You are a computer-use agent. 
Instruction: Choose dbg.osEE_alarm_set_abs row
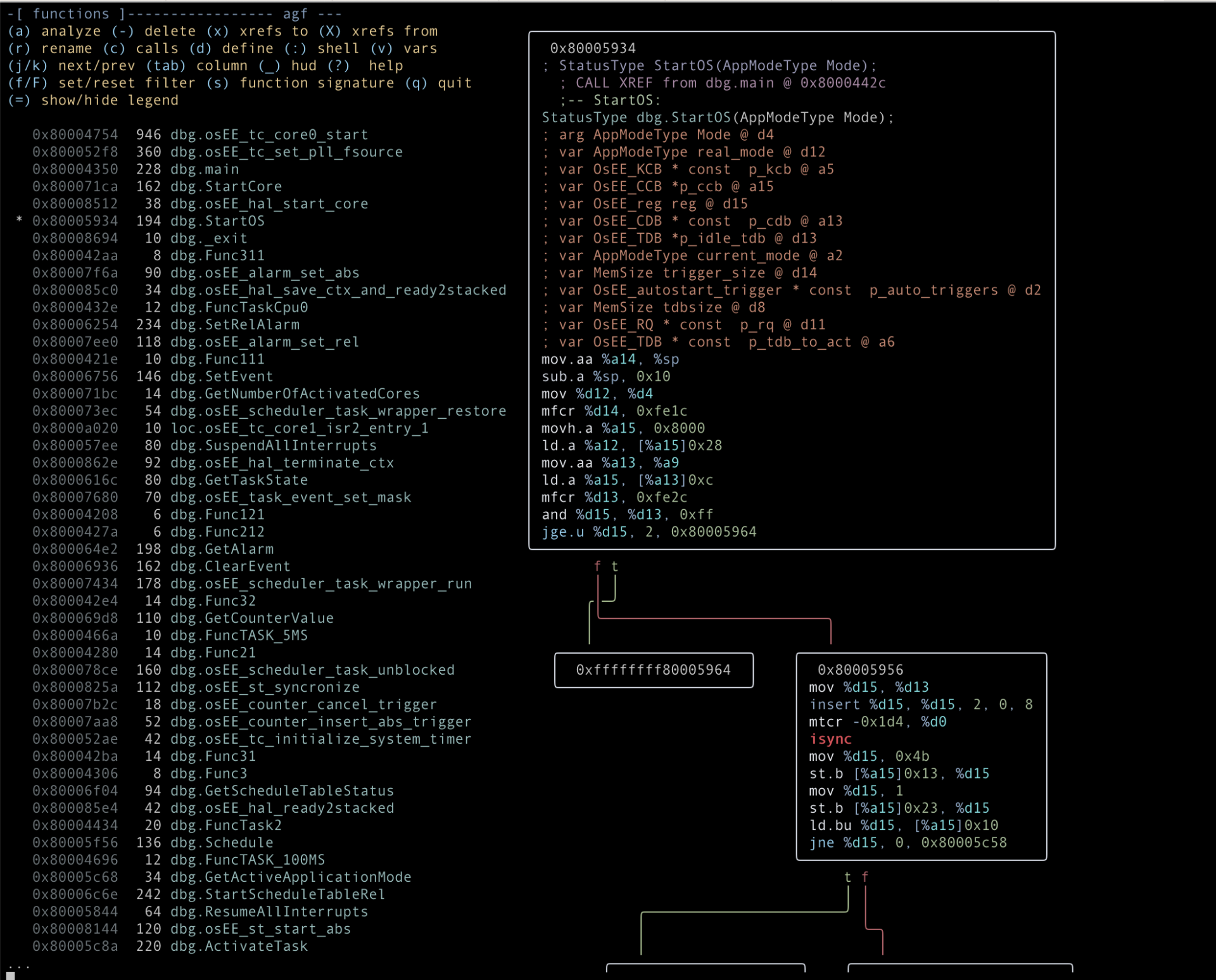click(196, 273)
